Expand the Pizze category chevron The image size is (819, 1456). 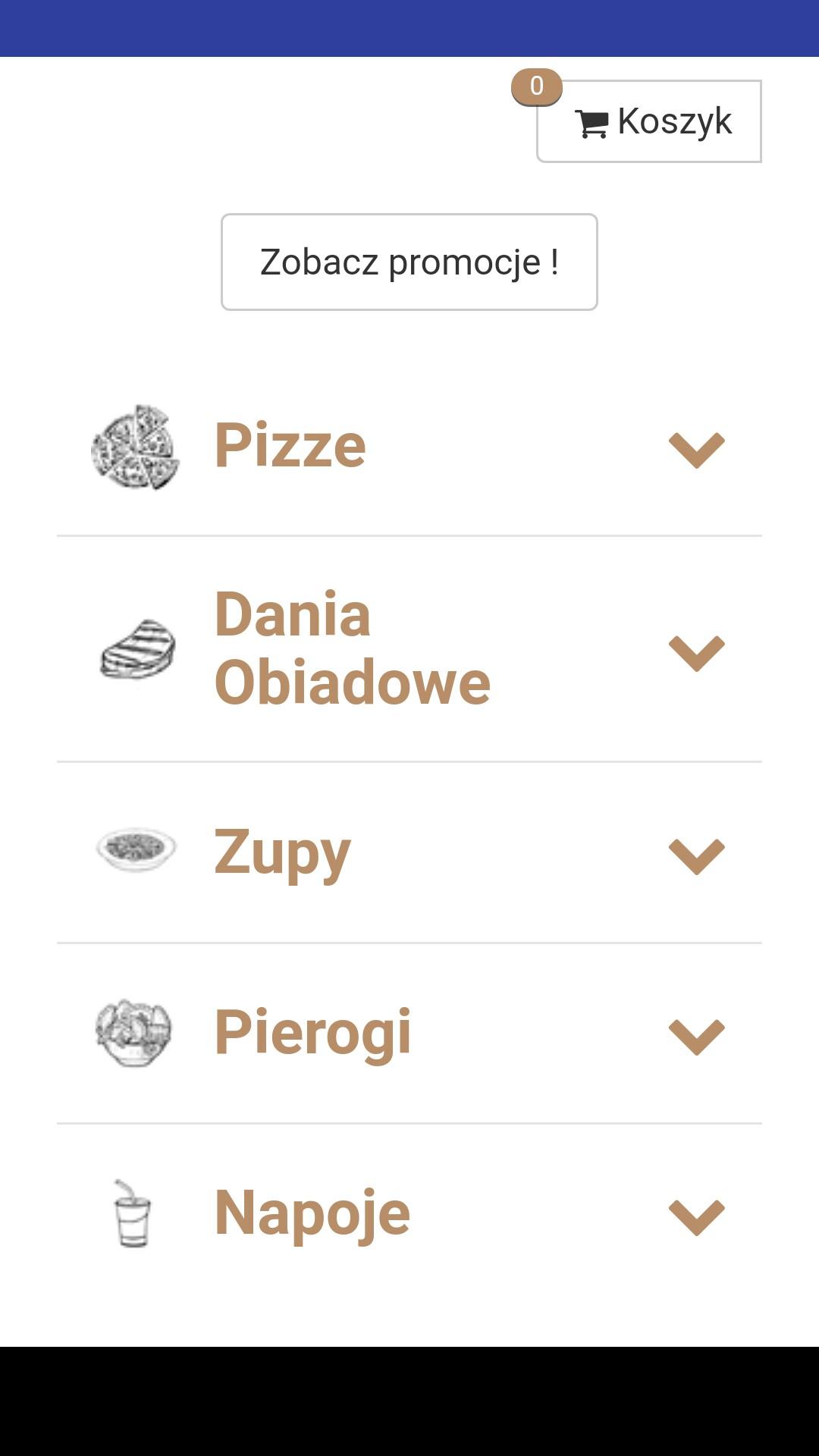697,450
